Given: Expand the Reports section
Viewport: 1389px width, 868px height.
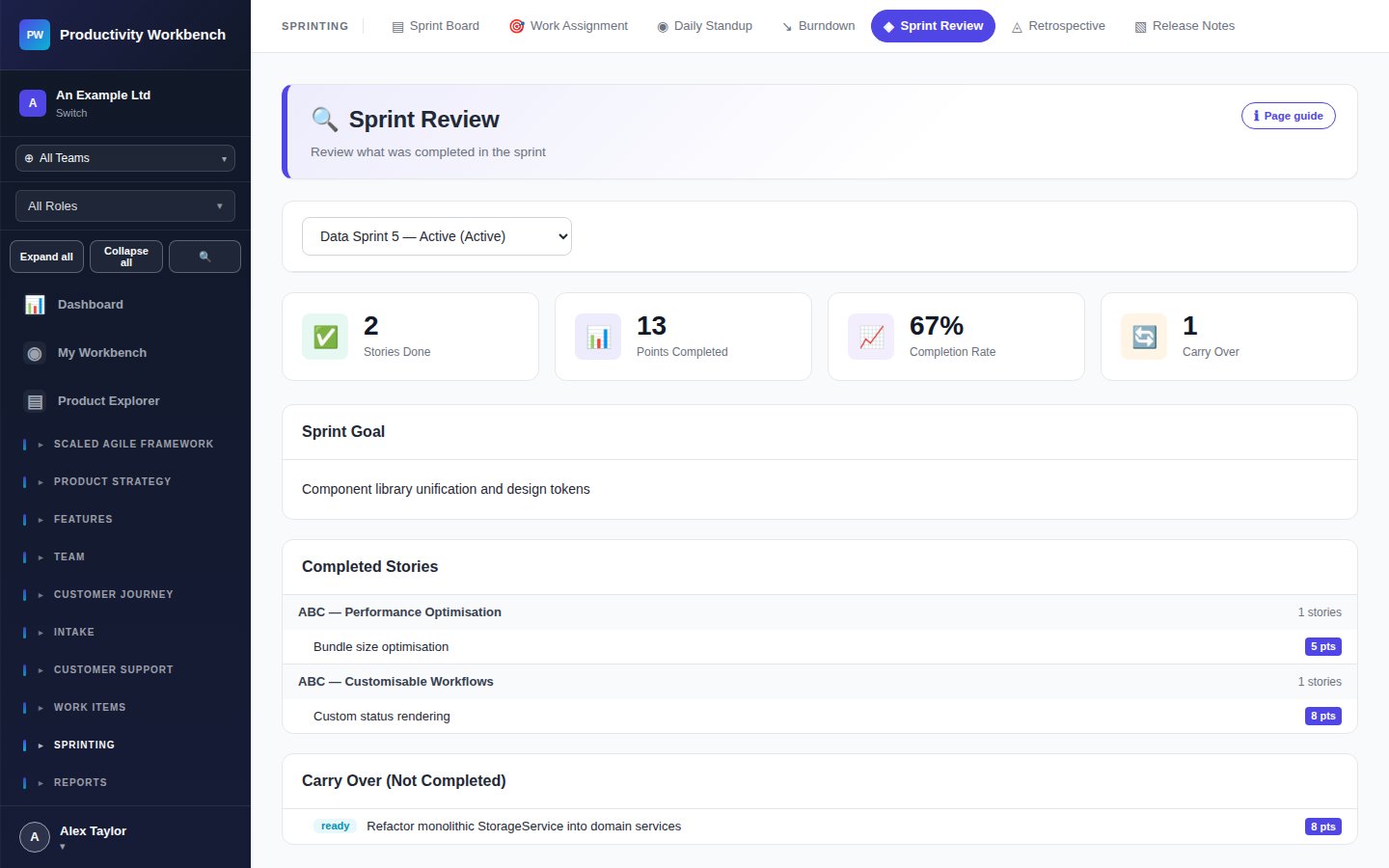Looking at the screenshot, I should (x=125, y=783).
